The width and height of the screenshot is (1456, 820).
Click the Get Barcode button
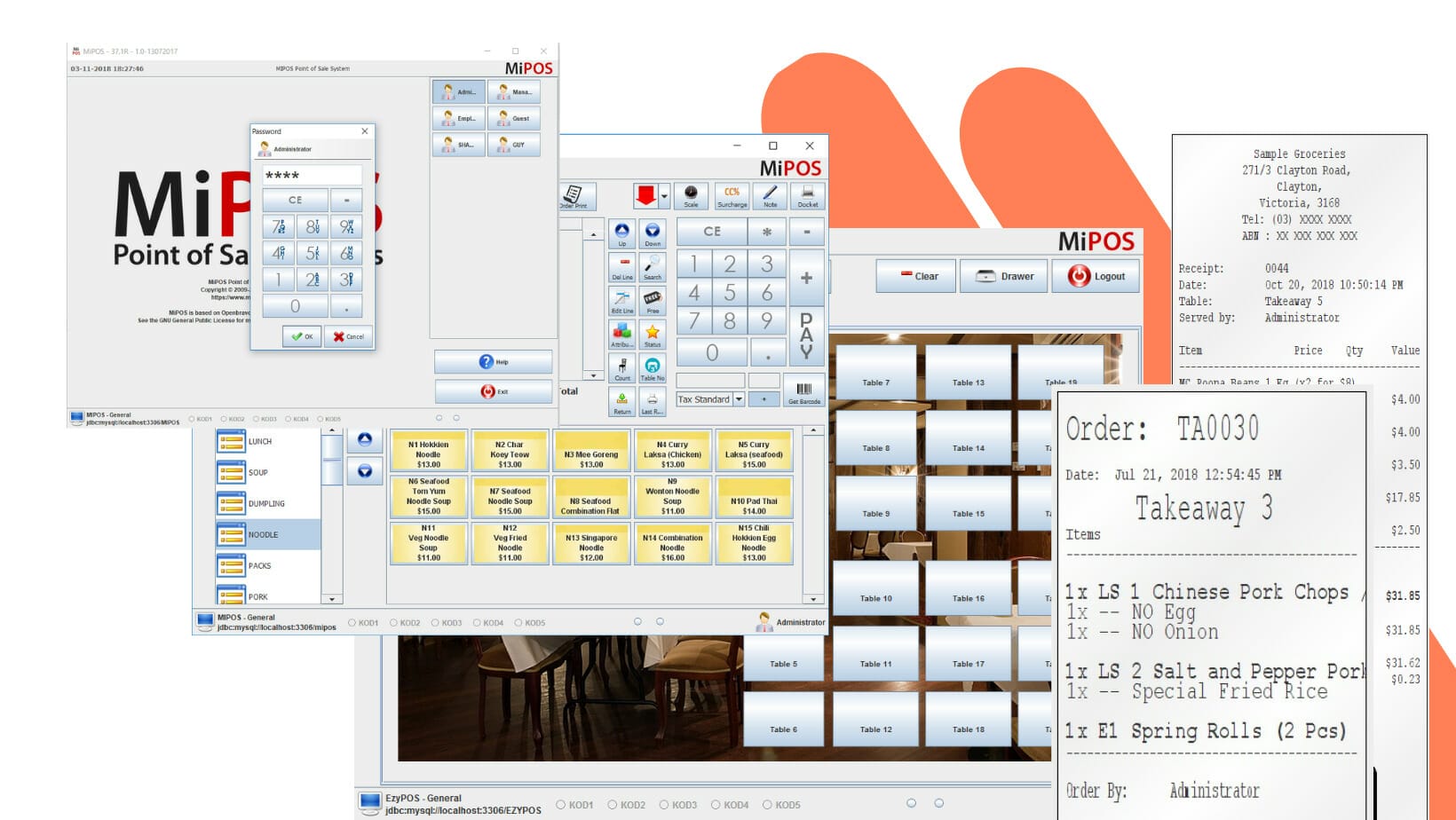(804, 390)
